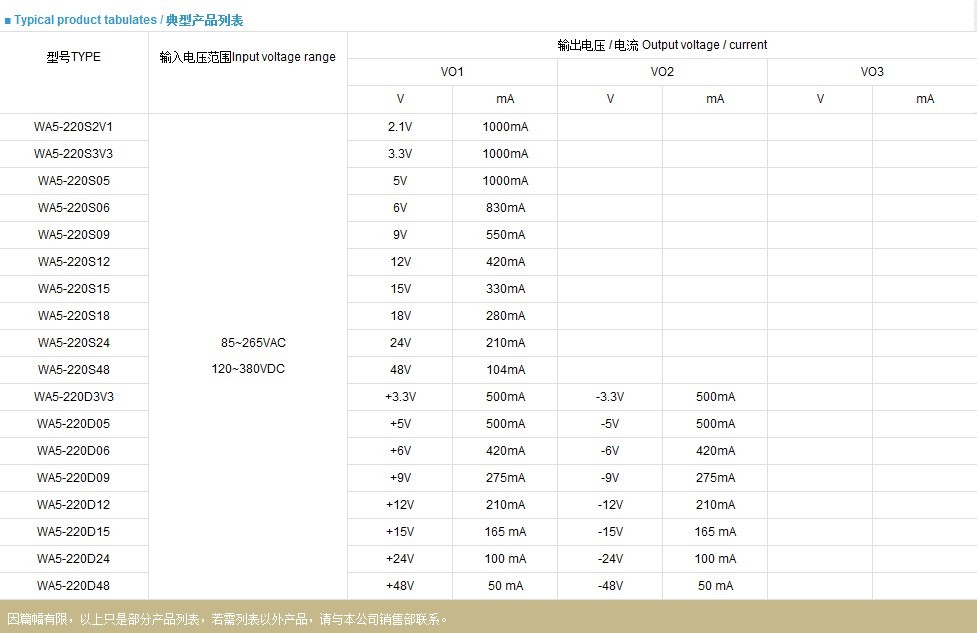Click the 'VO1' column header
The height and width of the screenshot is (633, 977).
click(452, 72)
